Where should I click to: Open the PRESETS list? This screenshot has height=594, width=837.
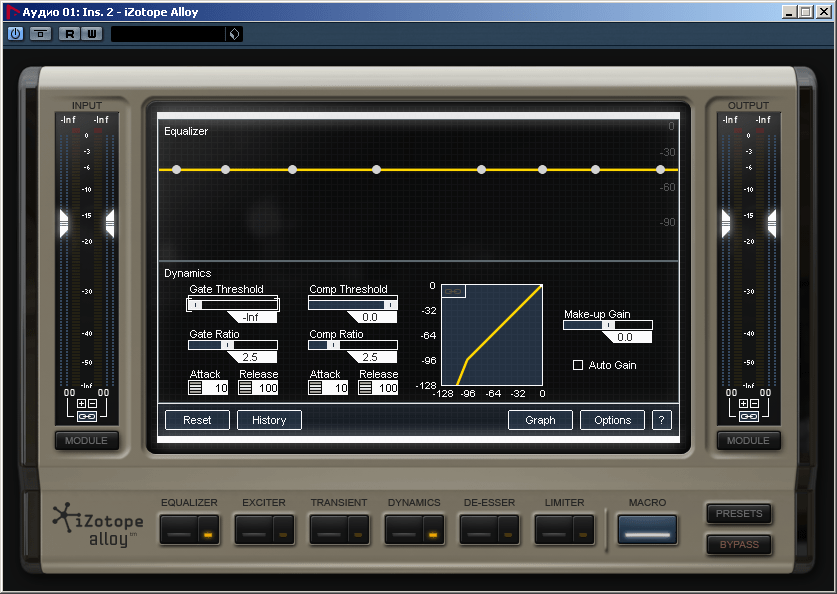pos(739,514)
